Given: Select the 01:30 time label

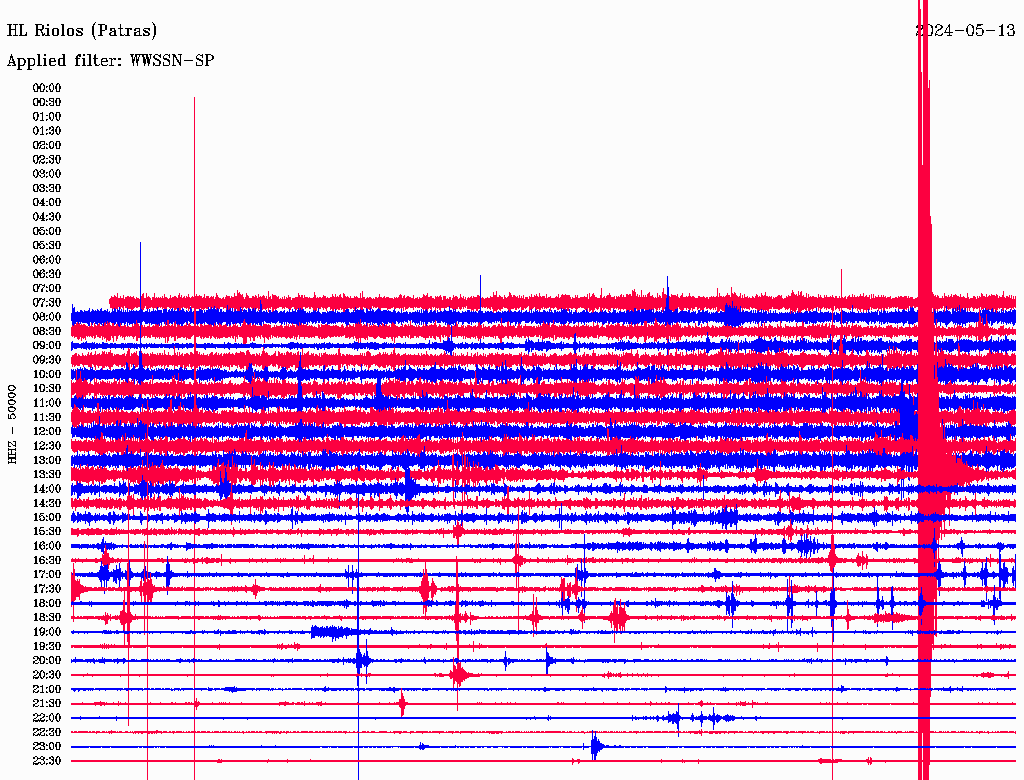Looking at the screenshot, I should coord(47,131).
